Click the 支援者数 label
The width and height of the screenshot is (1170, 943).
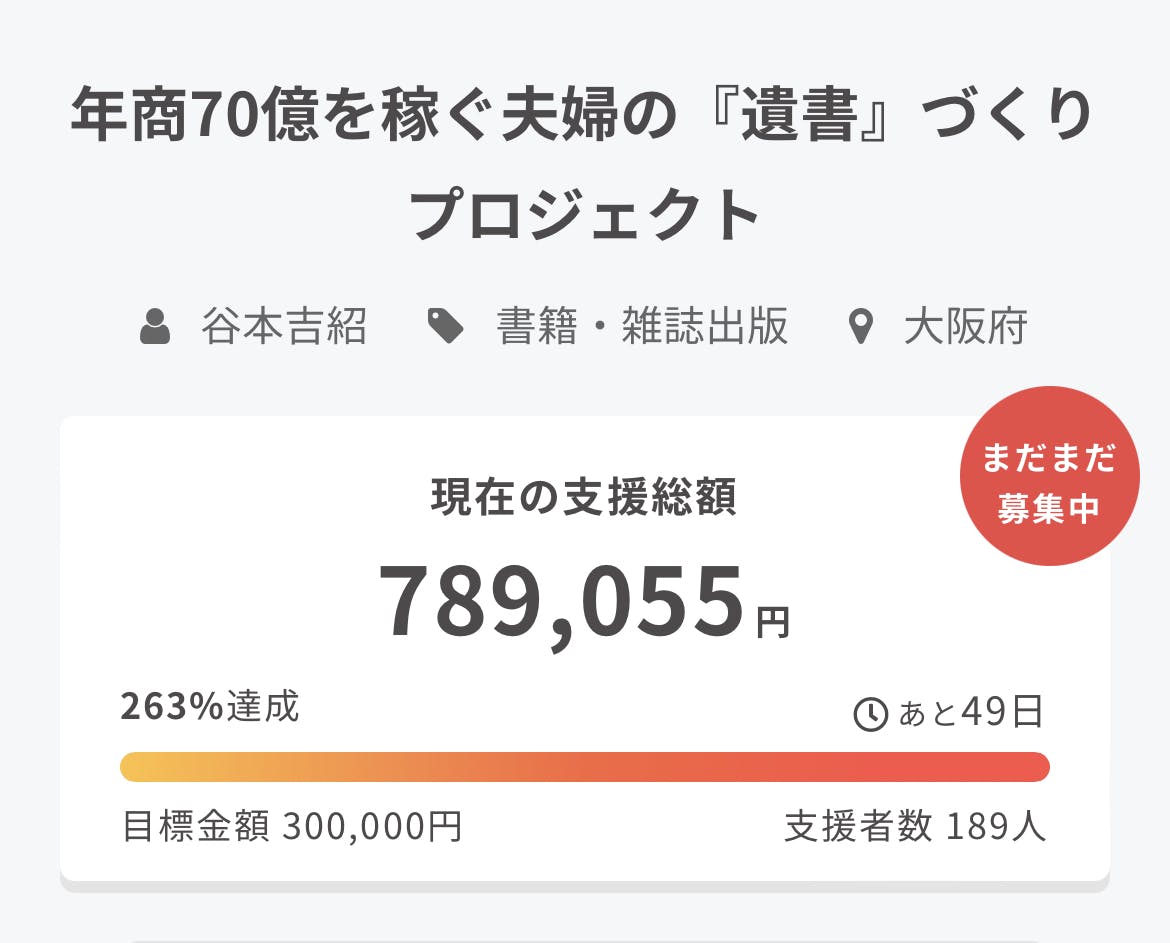[858, 827]
